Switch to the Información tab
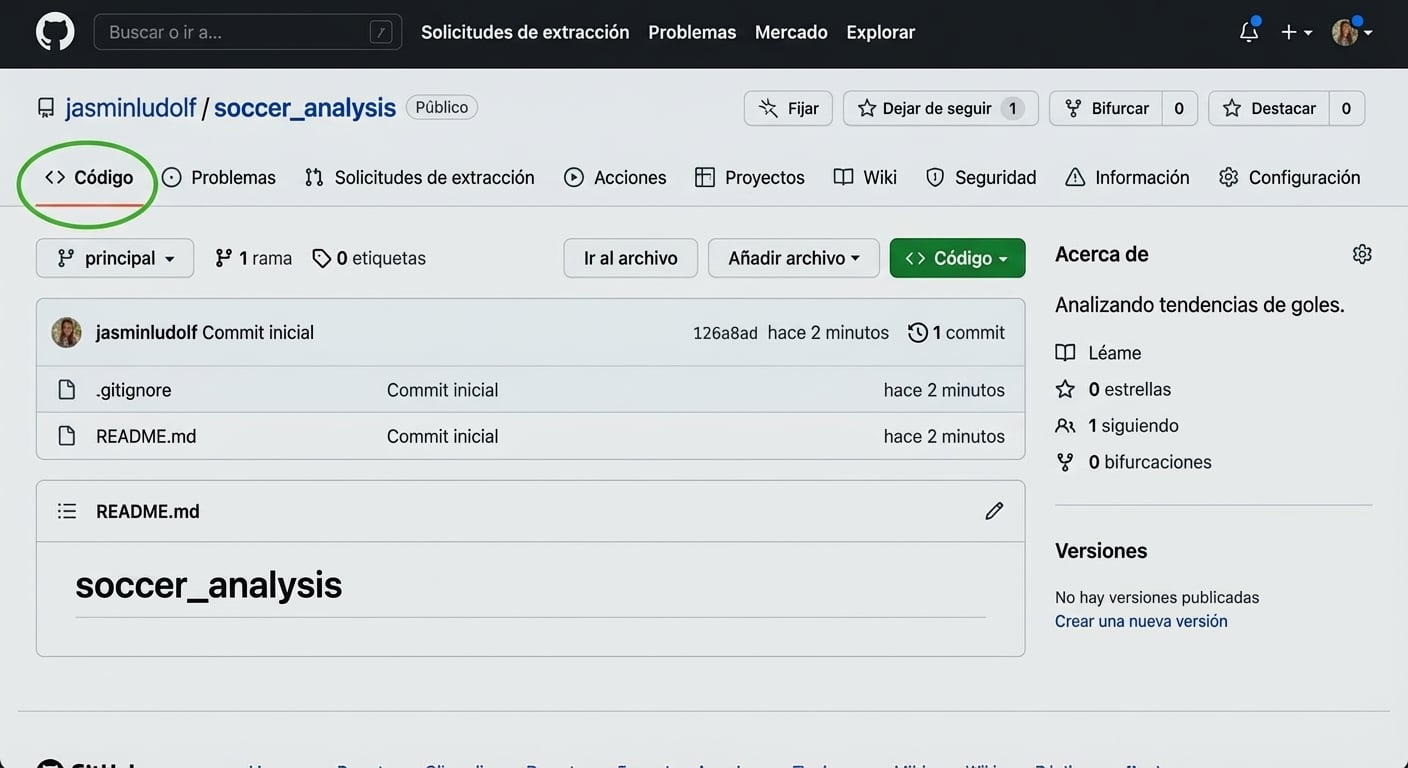Viewport: 1408px width, 768px height. (x=1127, y=177)
